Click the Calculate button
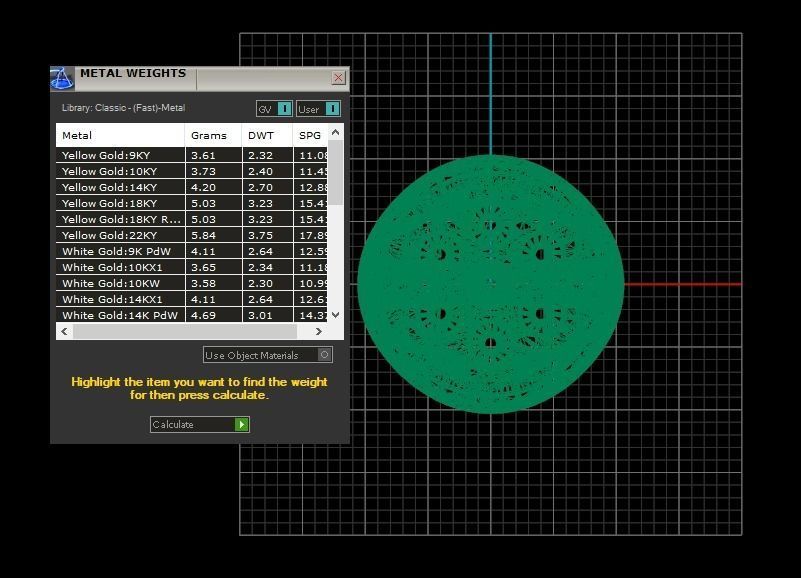801x578 pixels. (x=200, y=424)
